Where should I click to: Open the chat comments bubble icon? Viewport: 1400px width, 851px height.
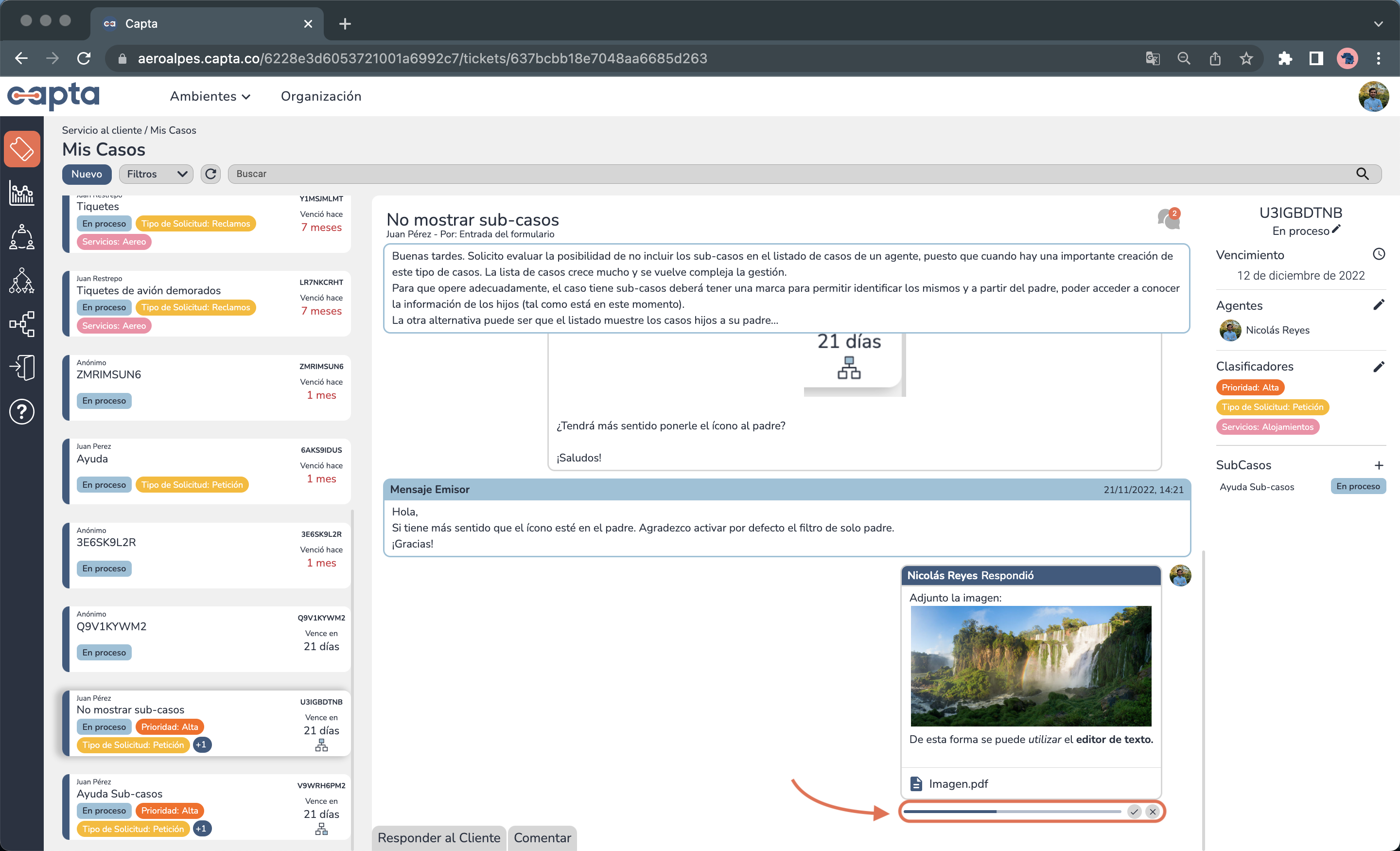1168,219
